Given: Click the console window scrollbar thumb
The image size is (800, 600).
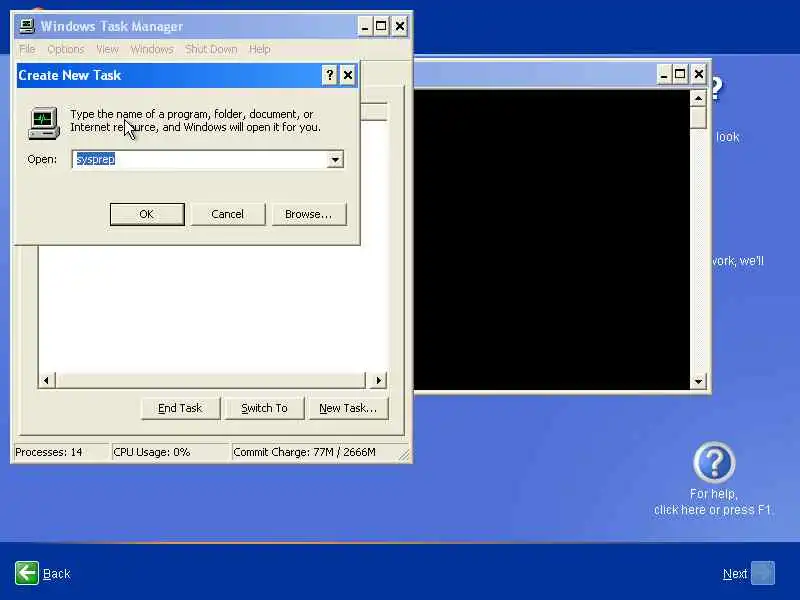Looking at the screenshot, I should pos(698,117).
